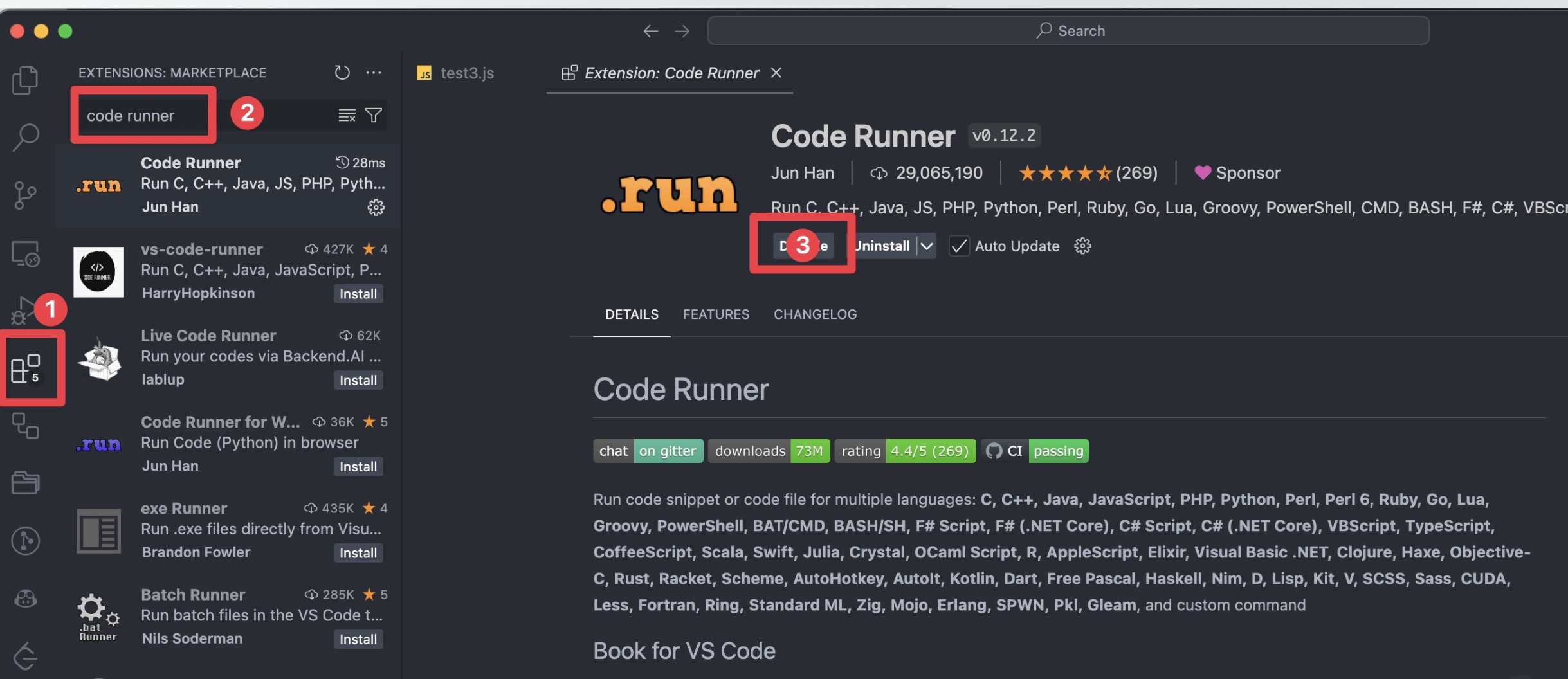Image resolution: width=1568 pixels, height=679 pixels.
Task: Expand the Uninstall dropdown arrow
Action: pyautogui.click(x=927, y=246)
